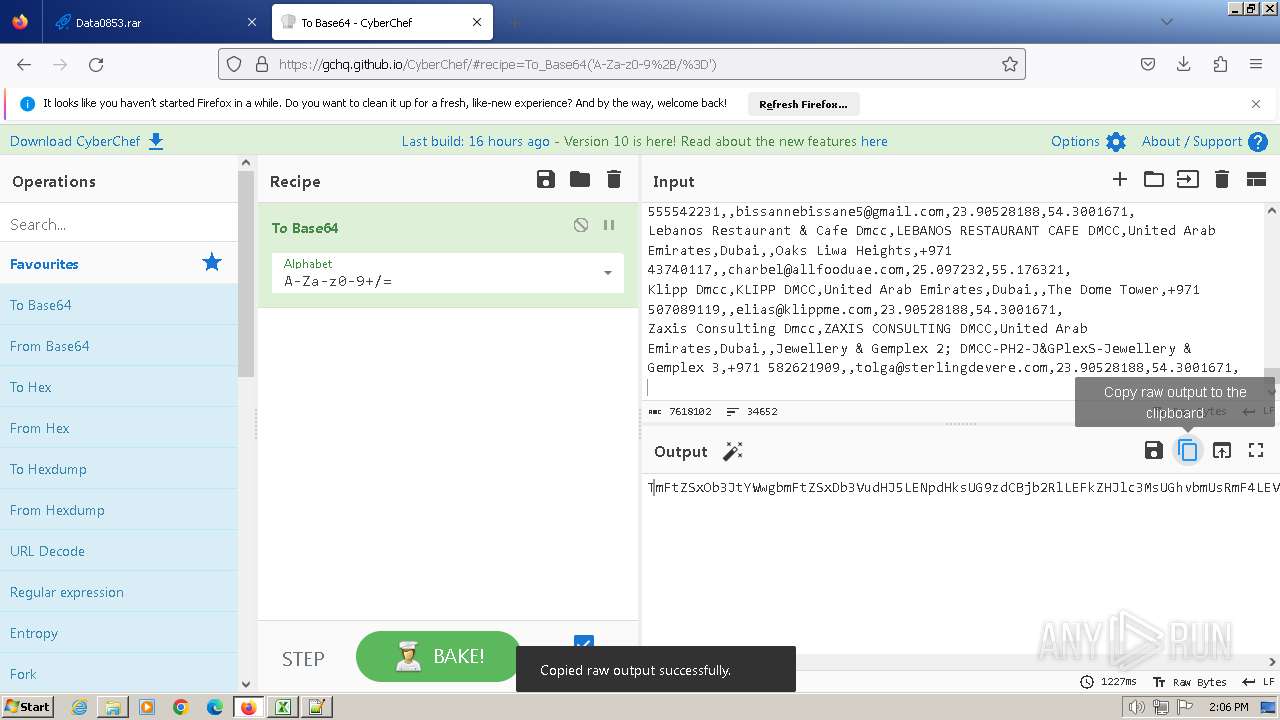Screen dimensions: 1280x720
Task: Click the Refresh Firefox… button
Action: [x=803, y=104]
